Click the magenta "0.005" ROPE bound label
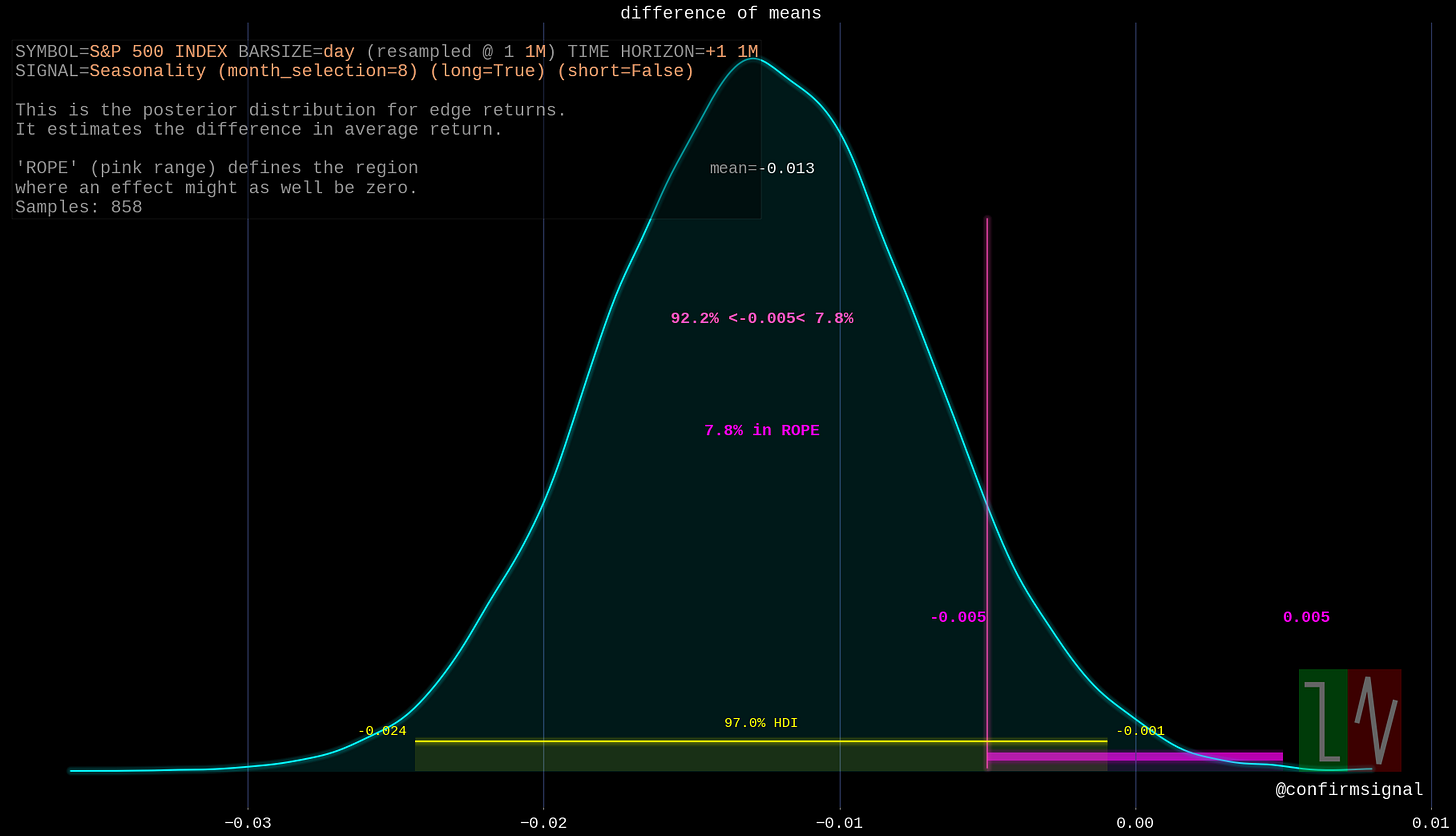 pyautogui.click(x=1306, y=617)
